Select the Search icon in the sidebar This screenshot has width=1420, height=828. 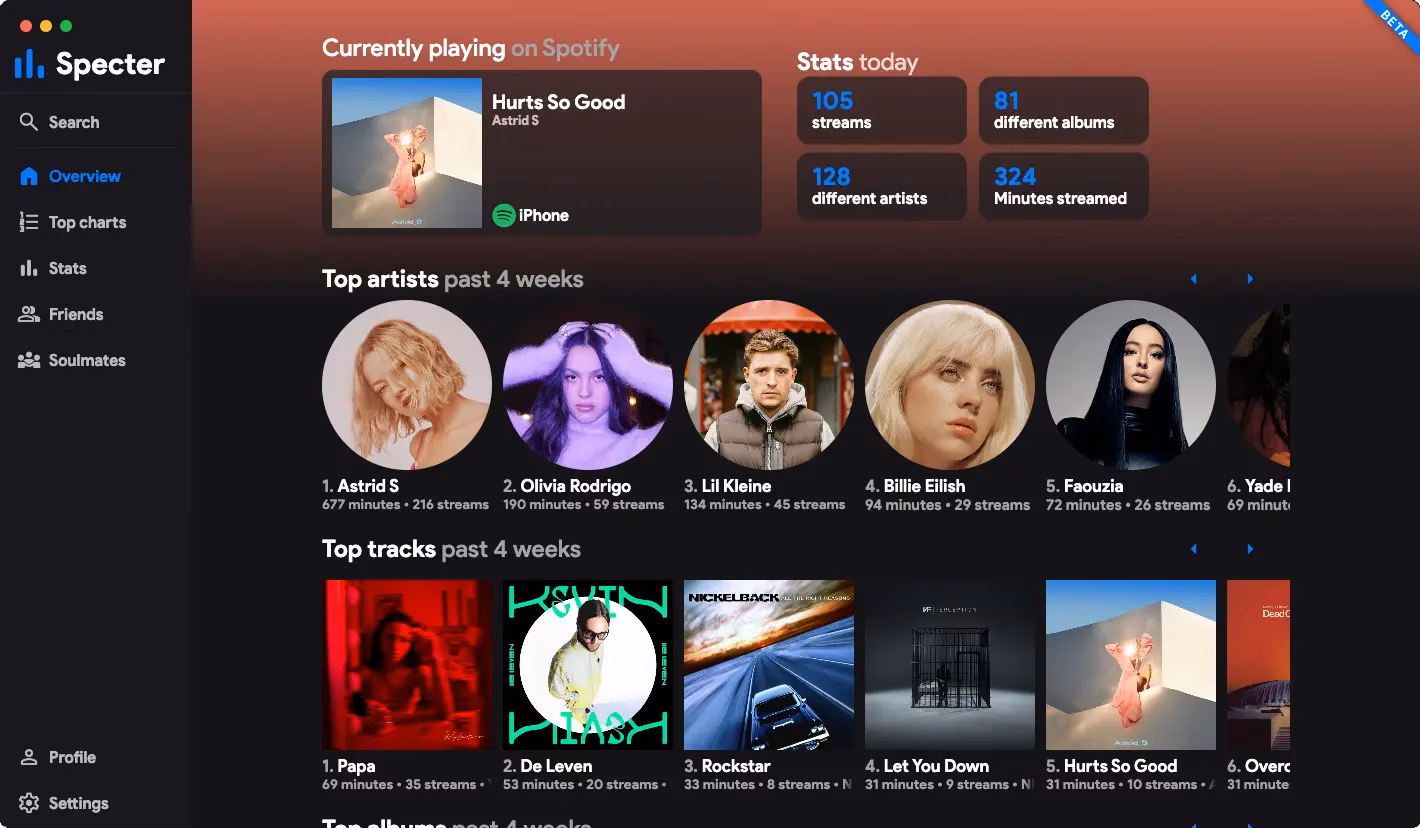30,121
